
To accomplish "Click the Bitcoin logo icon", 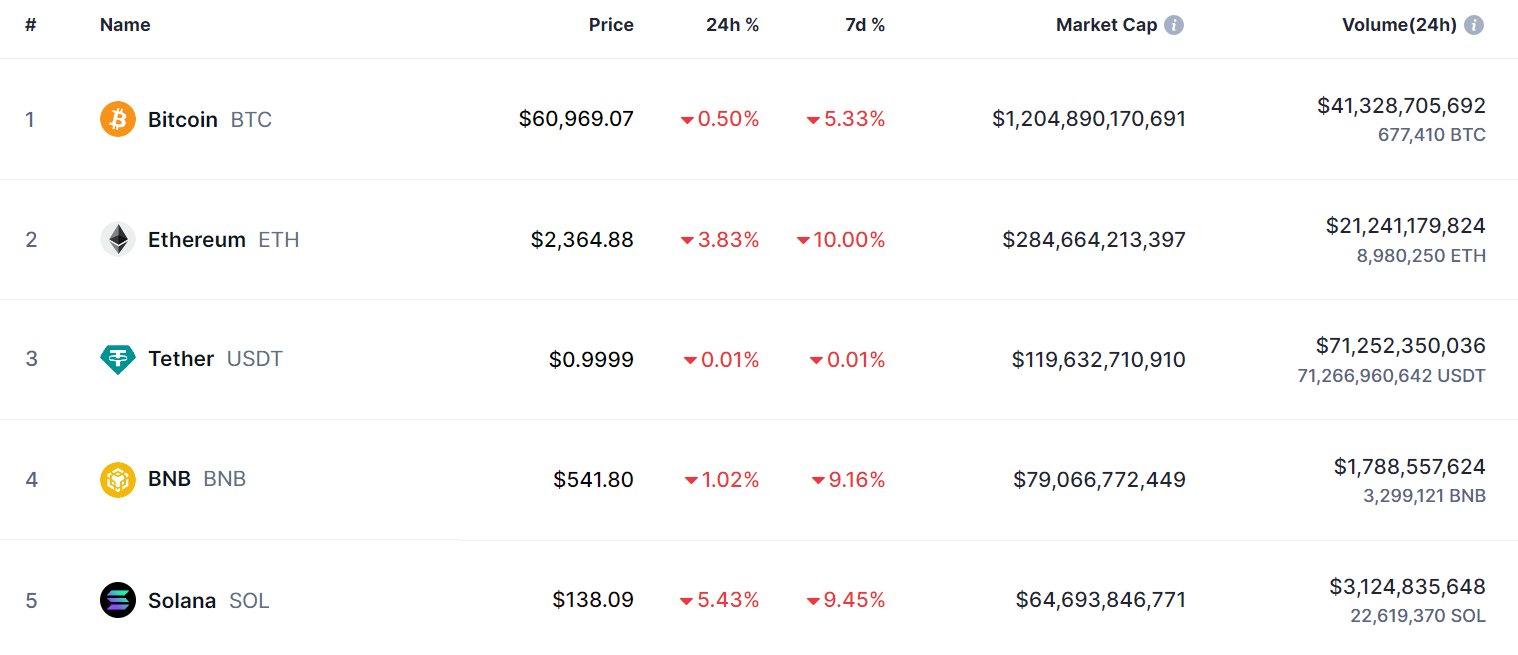I will click(118, 120).
